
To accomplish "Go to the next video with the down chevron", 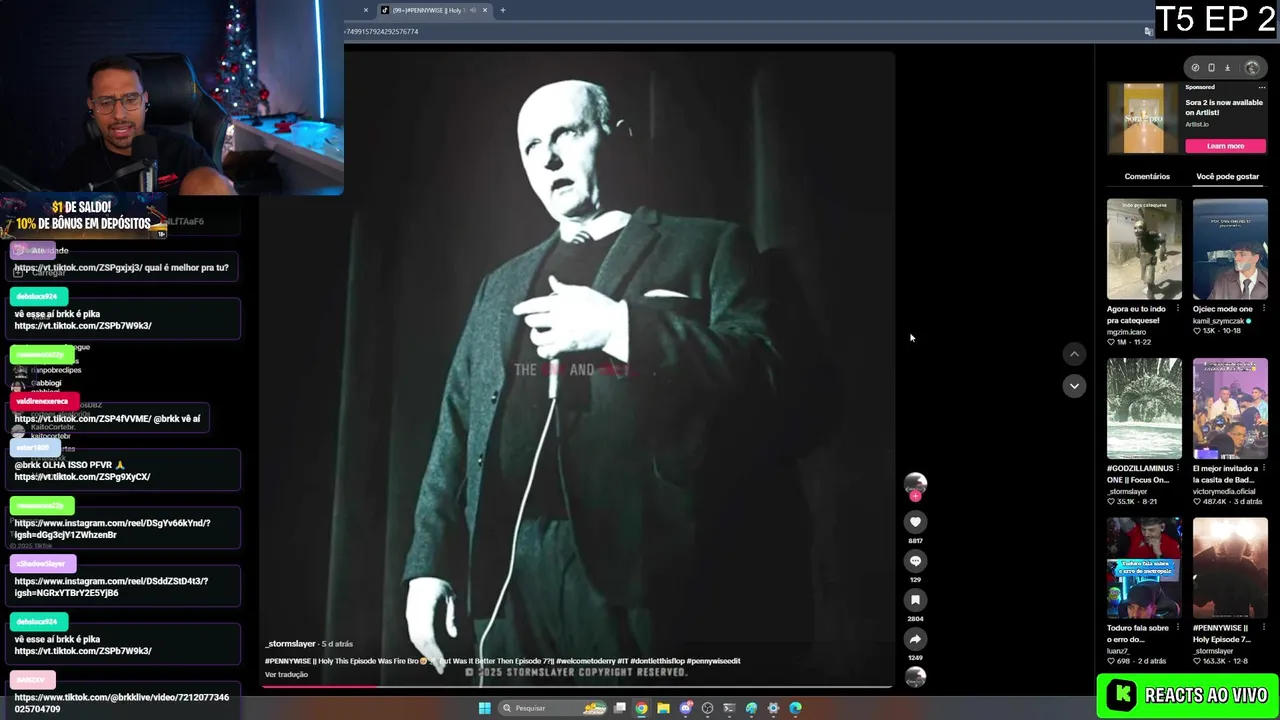I will click(x=1074, y=386).
